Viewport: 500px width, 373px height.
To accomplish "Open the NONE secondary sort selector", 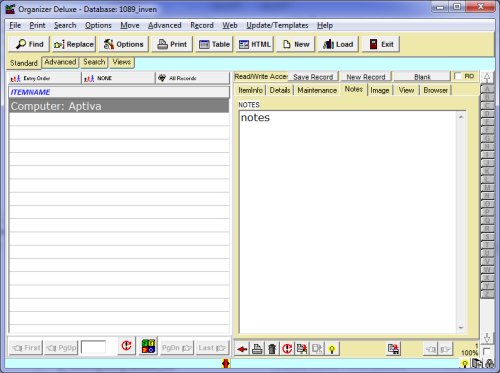I will pyautogui.click(x=118, y=78).
